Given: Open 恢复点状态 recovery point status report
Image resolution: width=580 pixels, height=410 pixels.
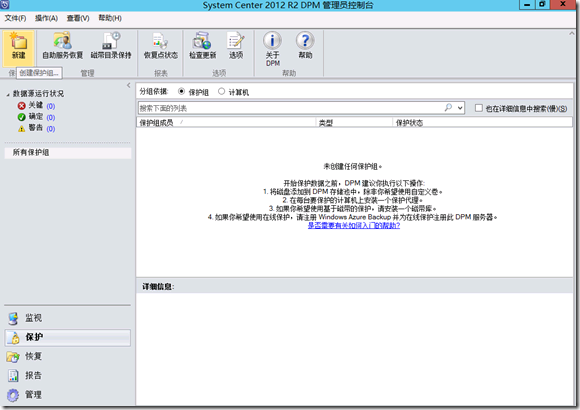Looking at the screenshot, I should [161, 46].
